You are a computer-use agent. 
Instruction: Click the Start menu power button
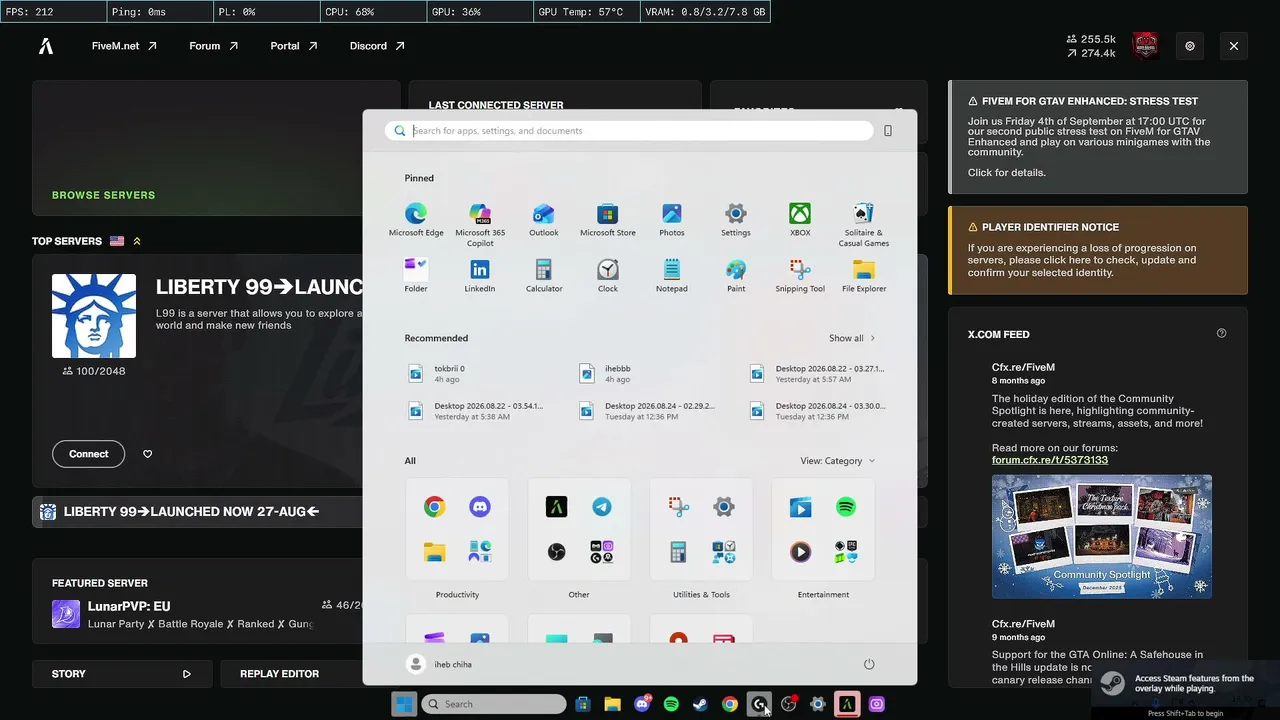pos(869,664)
